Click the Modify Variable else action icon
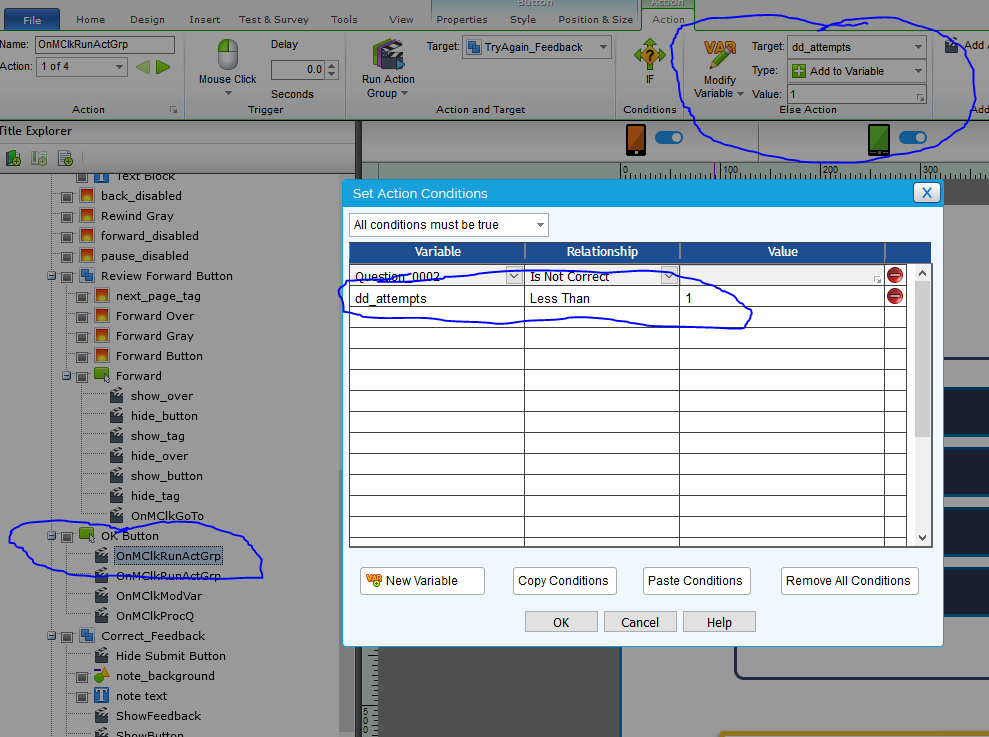Viewport: 989px width, 737px height. pyautogui.click(x=720, y=56)
